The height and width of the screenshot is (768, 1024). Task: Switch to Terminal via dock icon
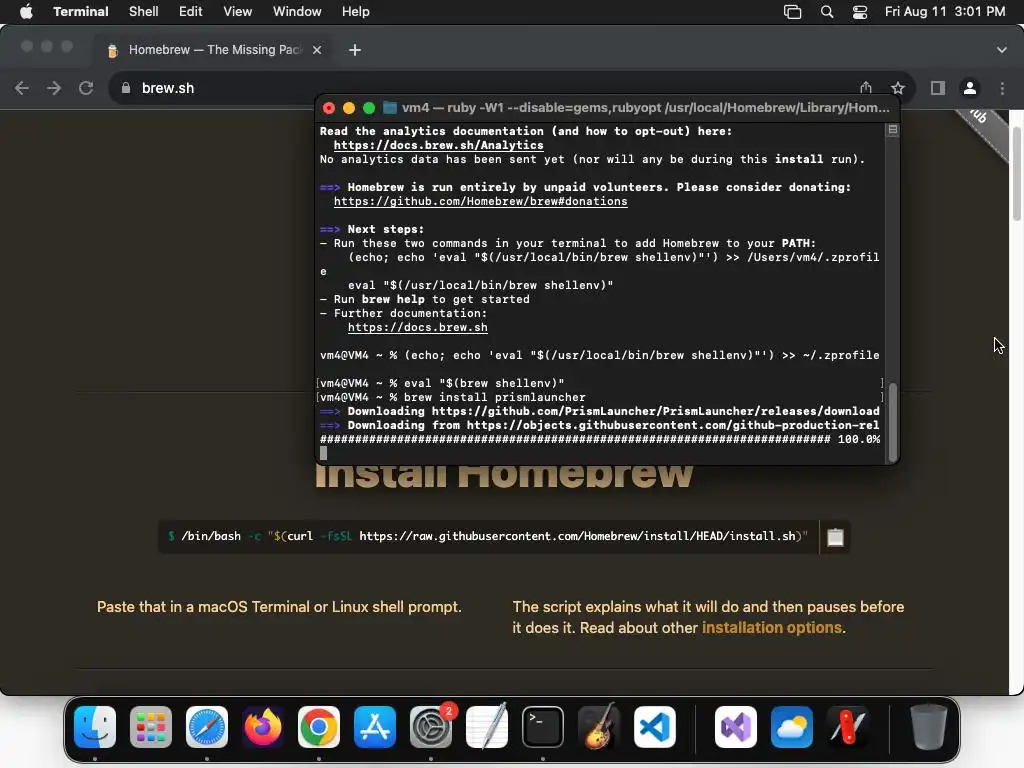(543, 727)
